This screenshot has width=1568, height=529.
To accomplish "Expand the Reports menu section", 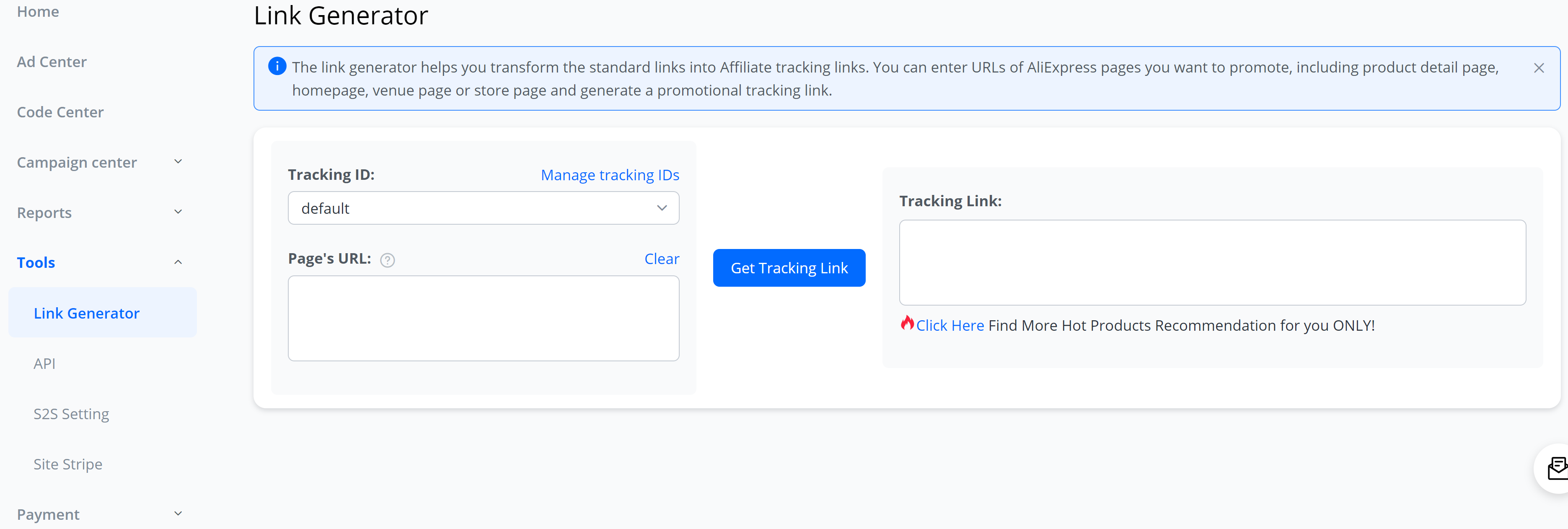I will pos(101,213).
